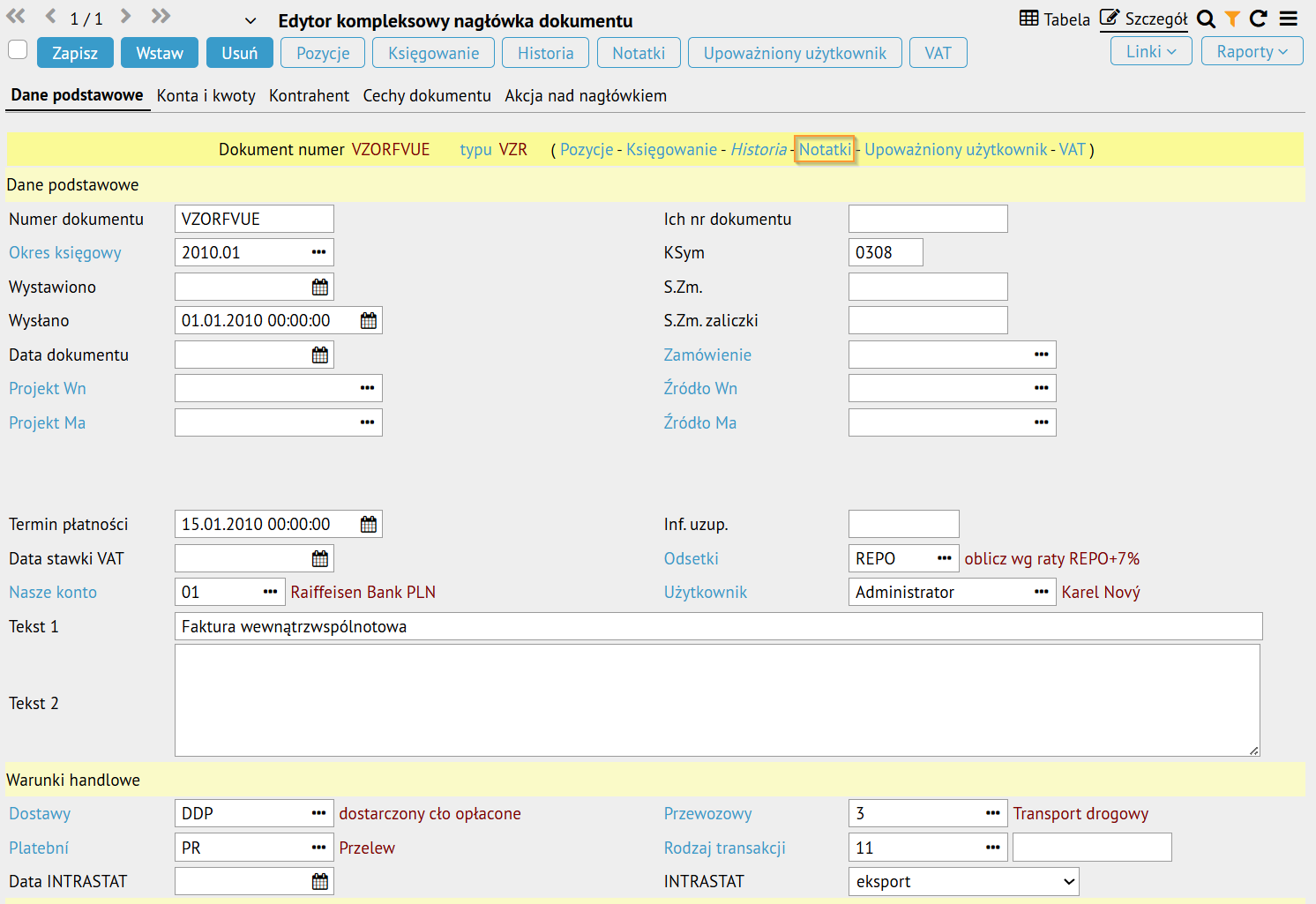Viewport: 1316px width, 904px height.
Task: Click the refresh icon in header
Action: 1259,19
